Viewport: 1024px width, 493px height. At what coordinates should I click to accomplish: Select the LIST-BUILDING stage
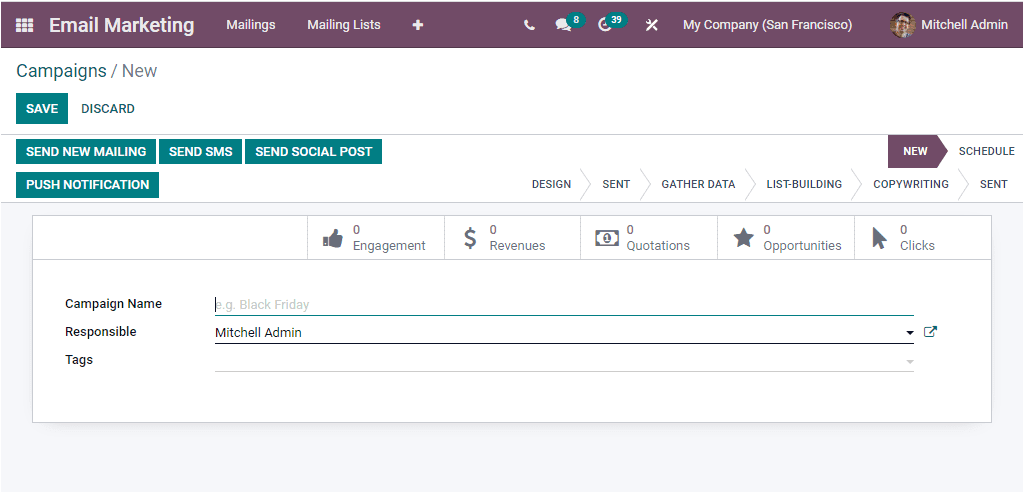click(x=804, y=184)
